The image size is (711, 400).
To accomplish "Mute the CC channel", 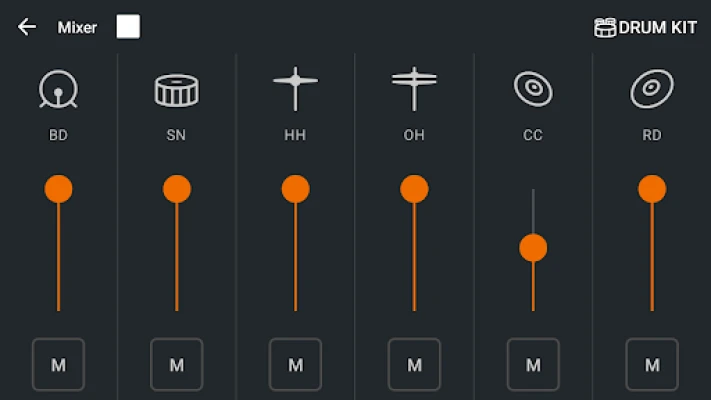I will [x=533, y=365].
